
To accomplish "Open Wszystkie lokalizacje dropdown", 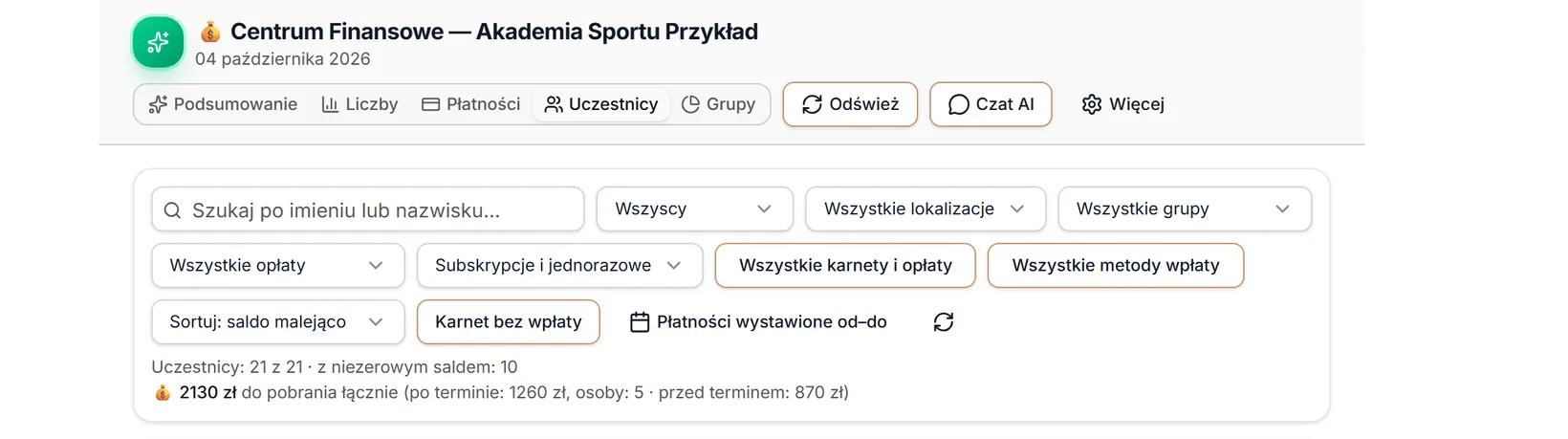I will [x=926, y=209].
